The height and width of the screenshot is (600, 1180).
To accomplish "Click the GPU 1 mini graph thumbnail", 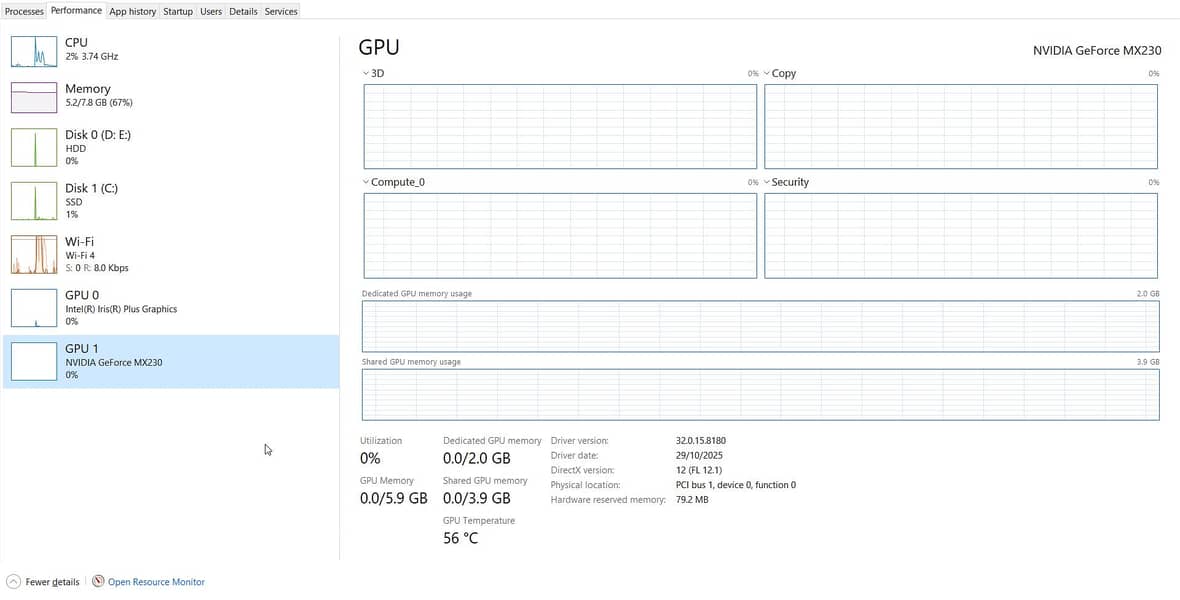I will (34, 361).
